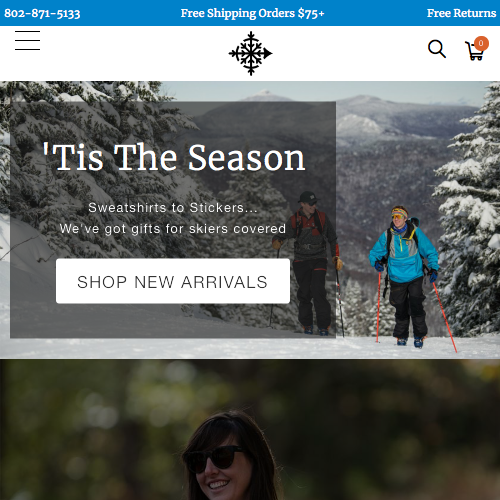
Task: Call the 802-871-5133 phone number
Action: pos(42,13)
